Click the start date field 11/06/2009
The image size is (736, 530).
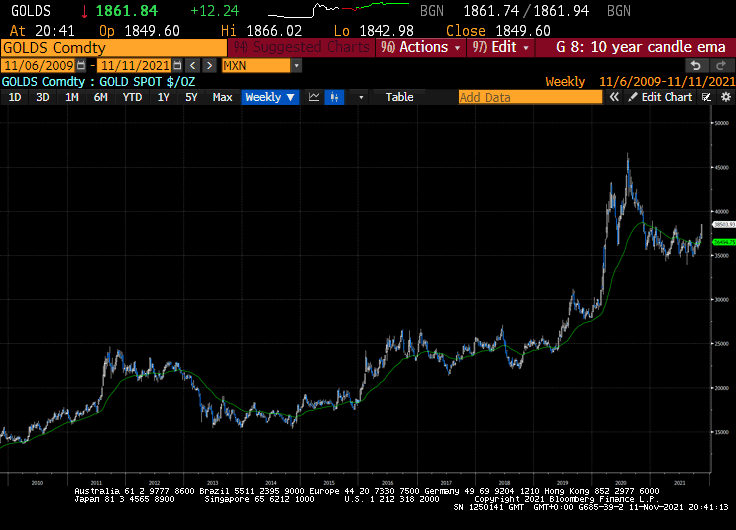[x=38, y=66]
